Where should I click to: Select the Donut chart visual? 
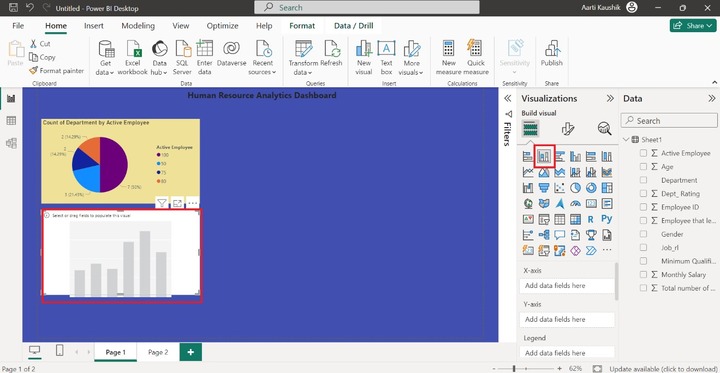coord(591,188)
